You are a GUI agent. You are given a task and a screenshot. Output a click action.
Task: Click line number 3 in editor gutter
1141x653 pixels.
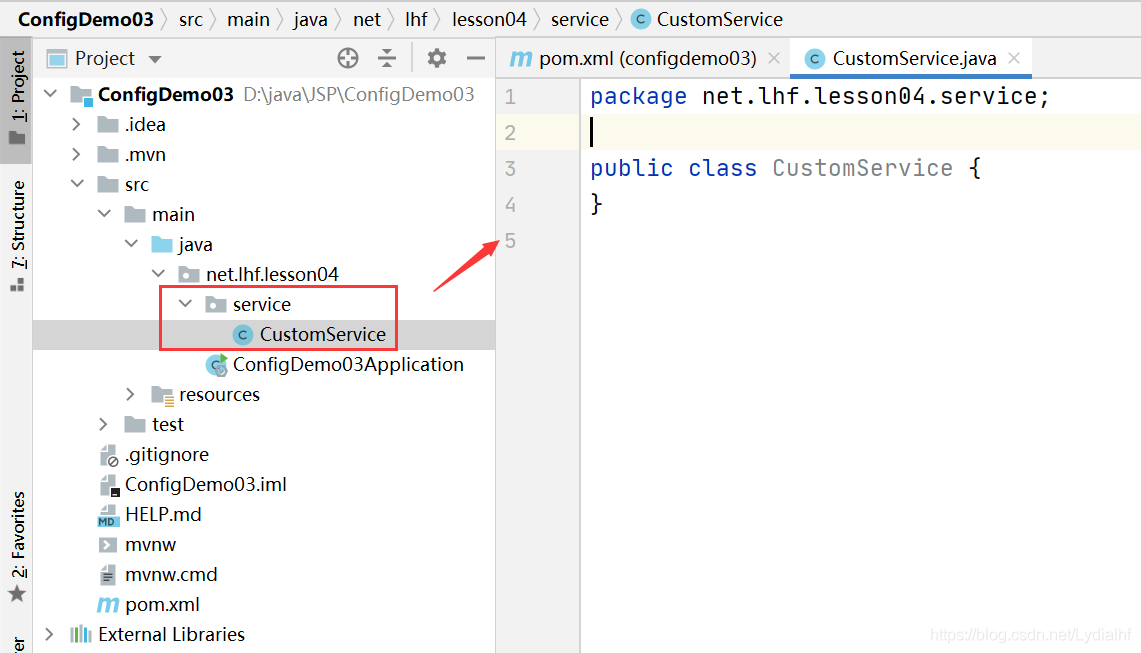coord(510,168)
